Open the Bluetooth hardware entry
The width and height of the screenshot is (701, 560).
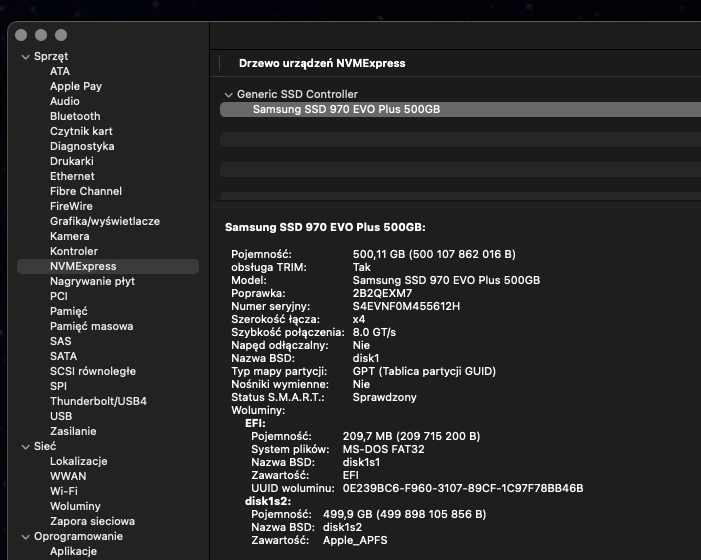click(x=75, y=117)
